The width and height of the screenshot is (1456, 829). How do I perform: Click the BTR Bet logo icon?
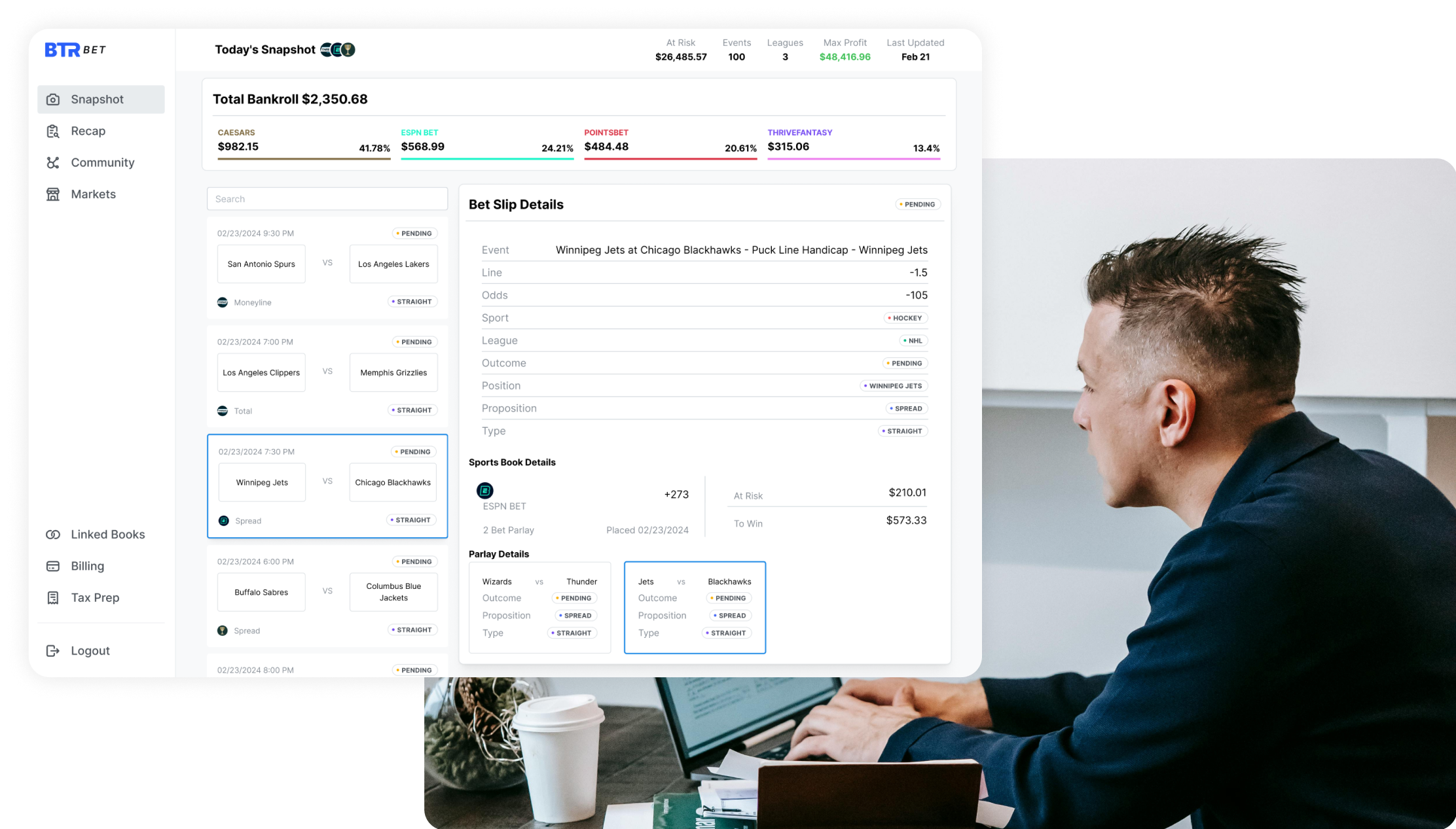coord(75,48)
